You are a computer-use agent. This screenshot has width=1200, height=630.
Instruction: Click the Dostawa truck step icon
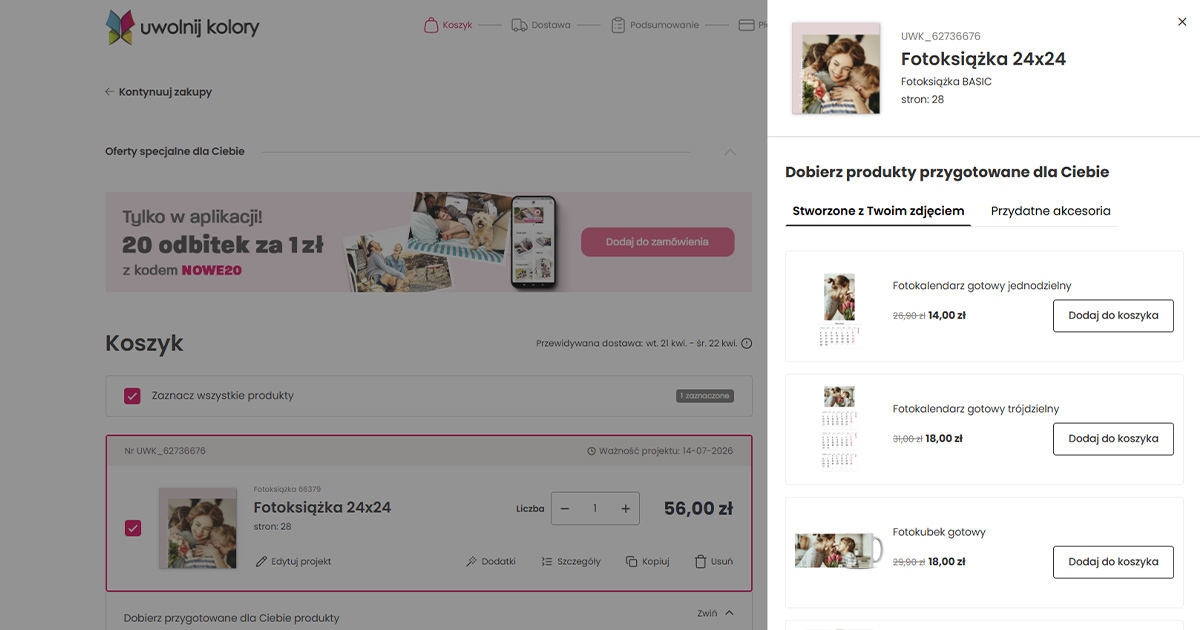pyautogui.click(x=519, y=25)
